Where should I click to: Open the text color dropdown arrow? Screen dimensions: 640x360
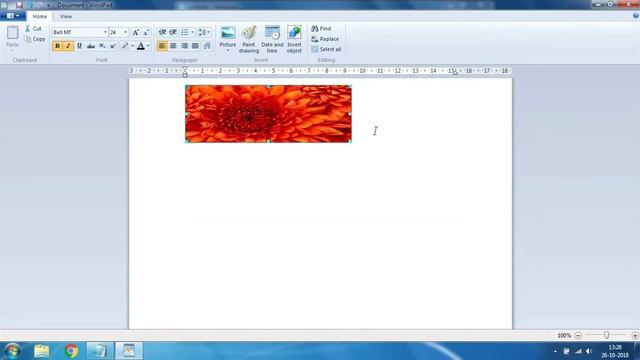[148, 46]
